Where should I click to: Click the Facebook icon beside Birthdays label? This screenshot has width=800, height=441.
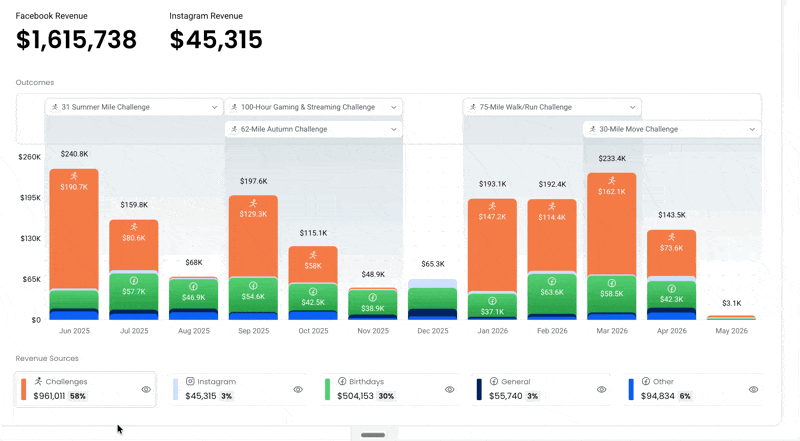342,381
